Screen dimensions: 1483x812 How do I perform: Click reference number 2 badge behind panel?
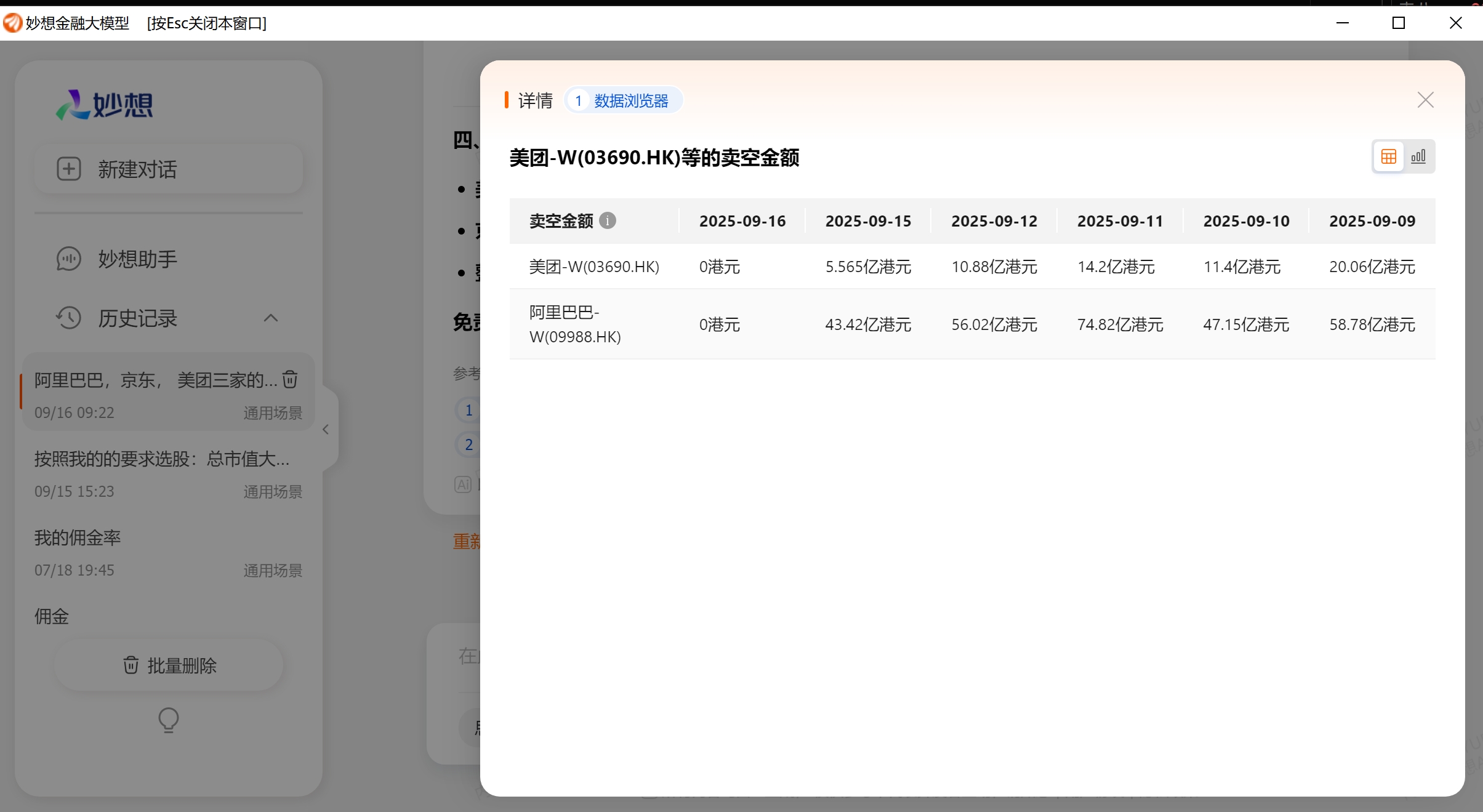pos(468,444)
